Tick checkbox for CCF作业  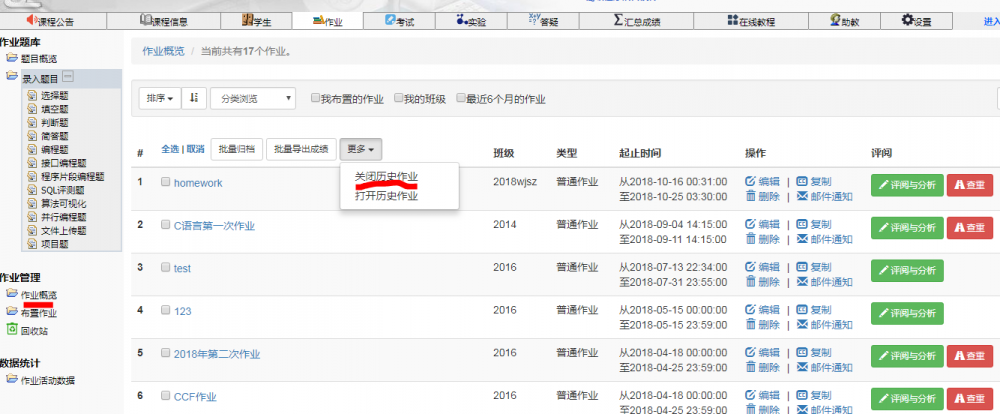(x=165, y=396)
